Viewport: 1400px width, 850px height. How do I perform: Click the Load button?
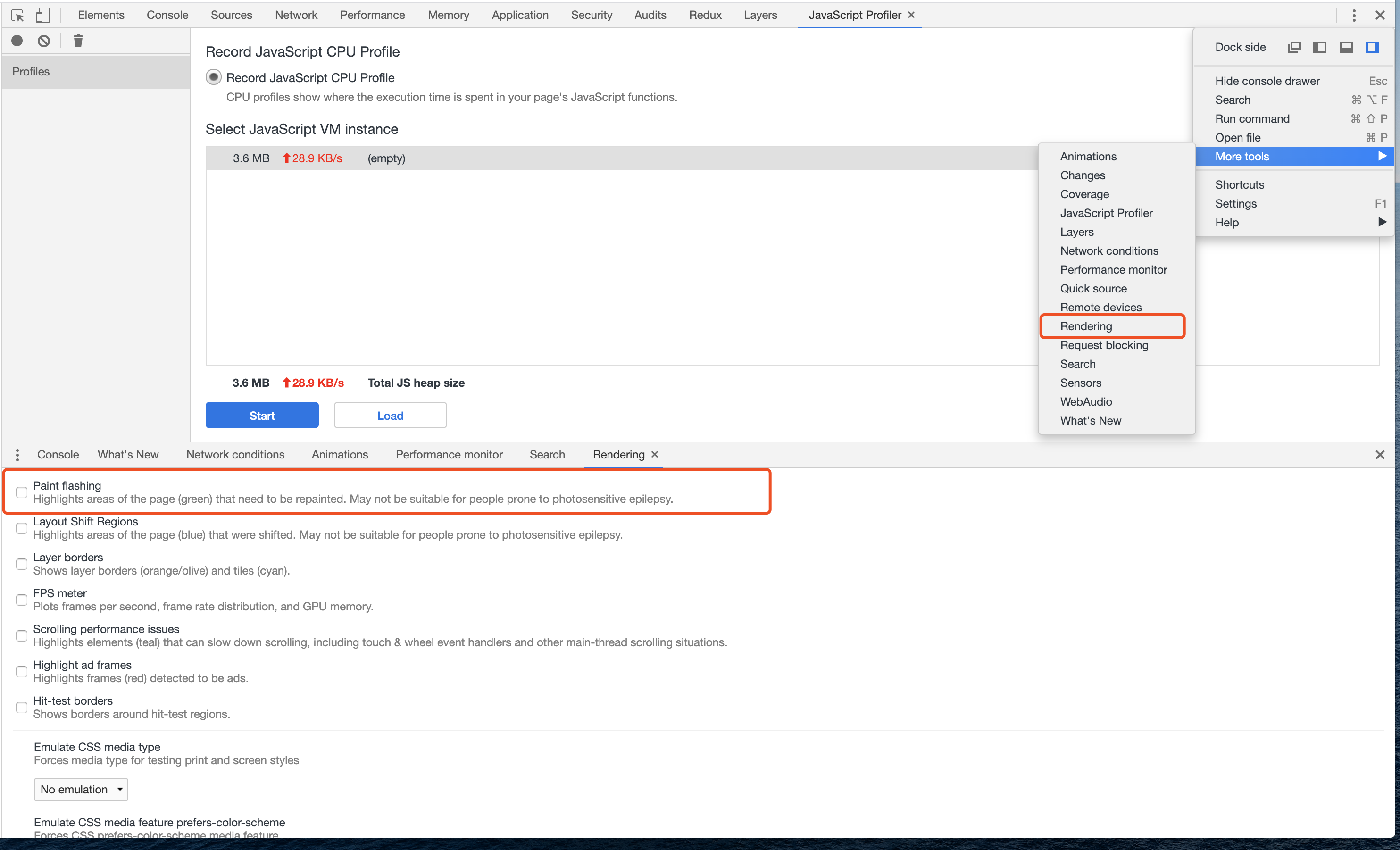click(x=390, y=416)
